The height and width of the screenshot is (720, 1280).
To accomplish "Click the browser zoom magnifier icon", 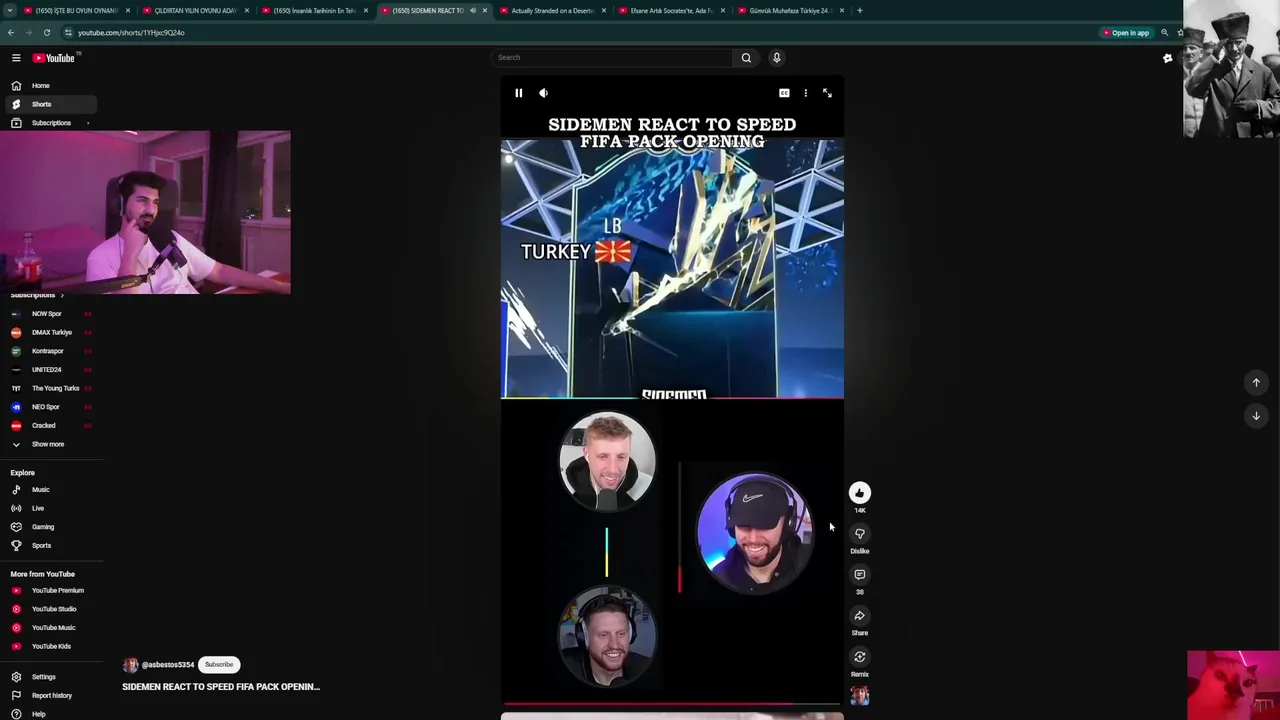I will click(x=1164, y=33).
